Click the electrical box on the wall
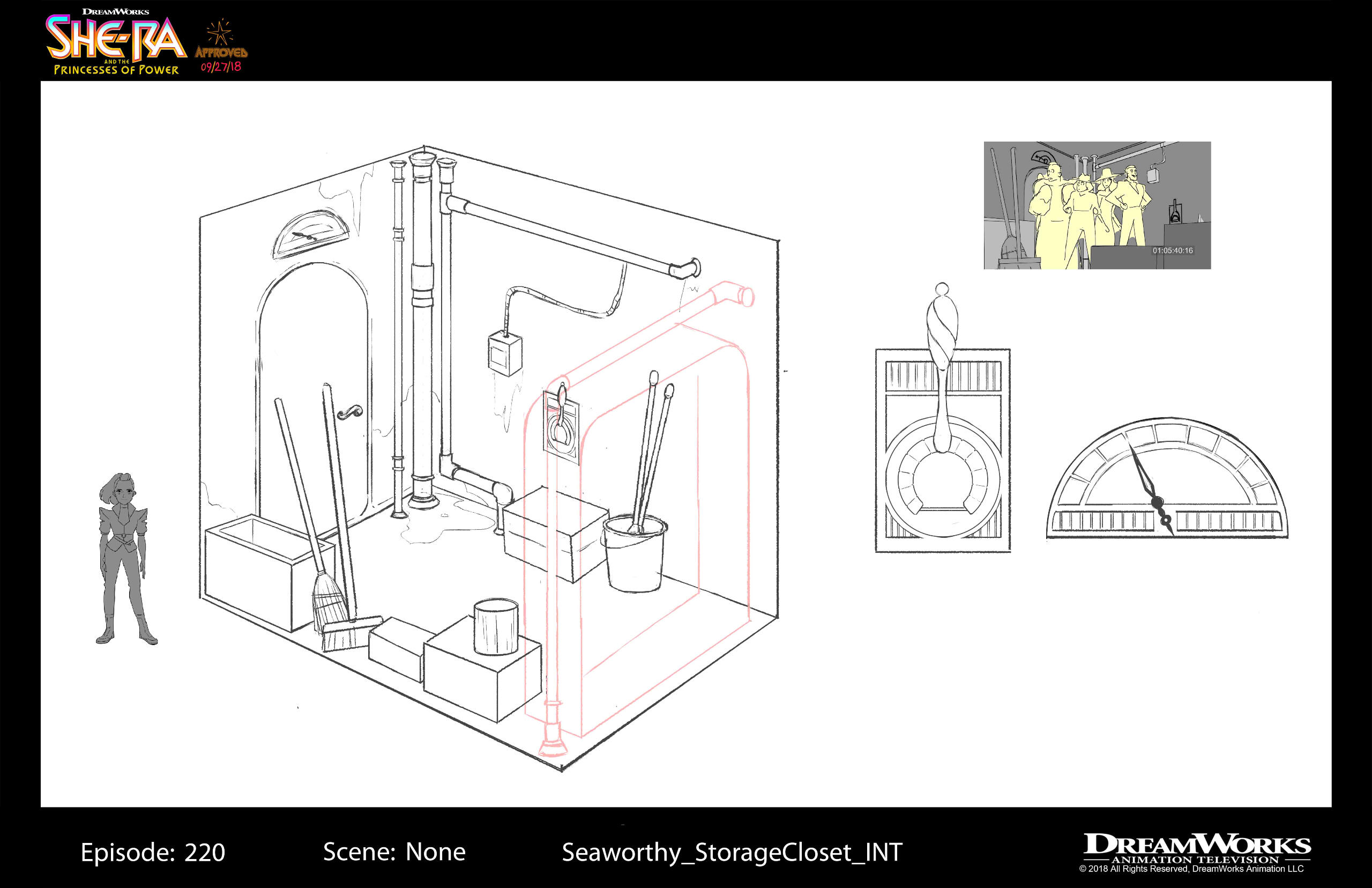 click(505, 354)
